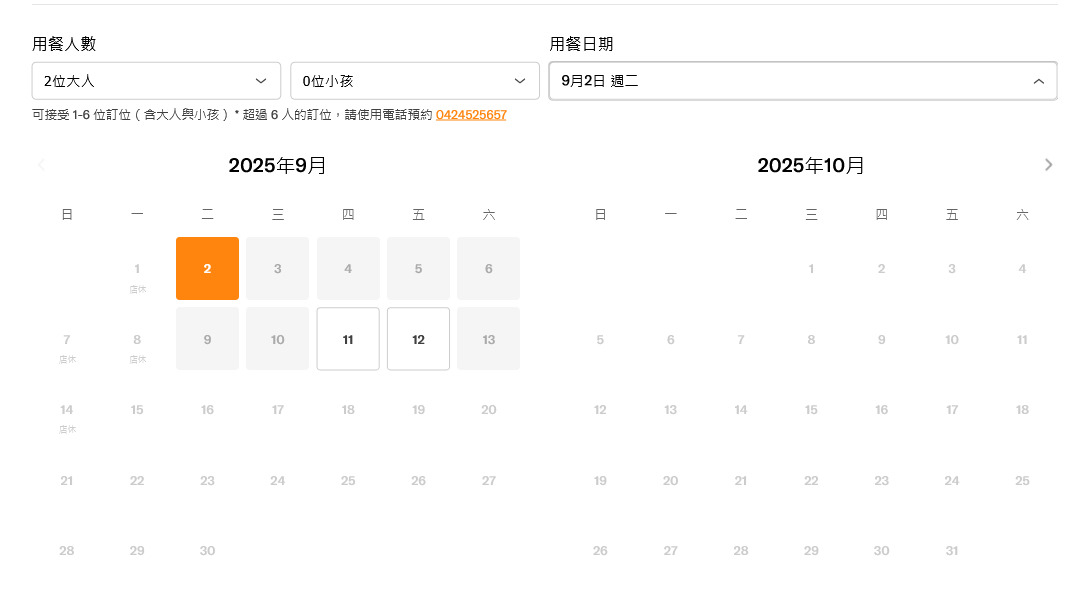
Task: Select Saturday September 13 date cell
Action: (x=488, y=339)
